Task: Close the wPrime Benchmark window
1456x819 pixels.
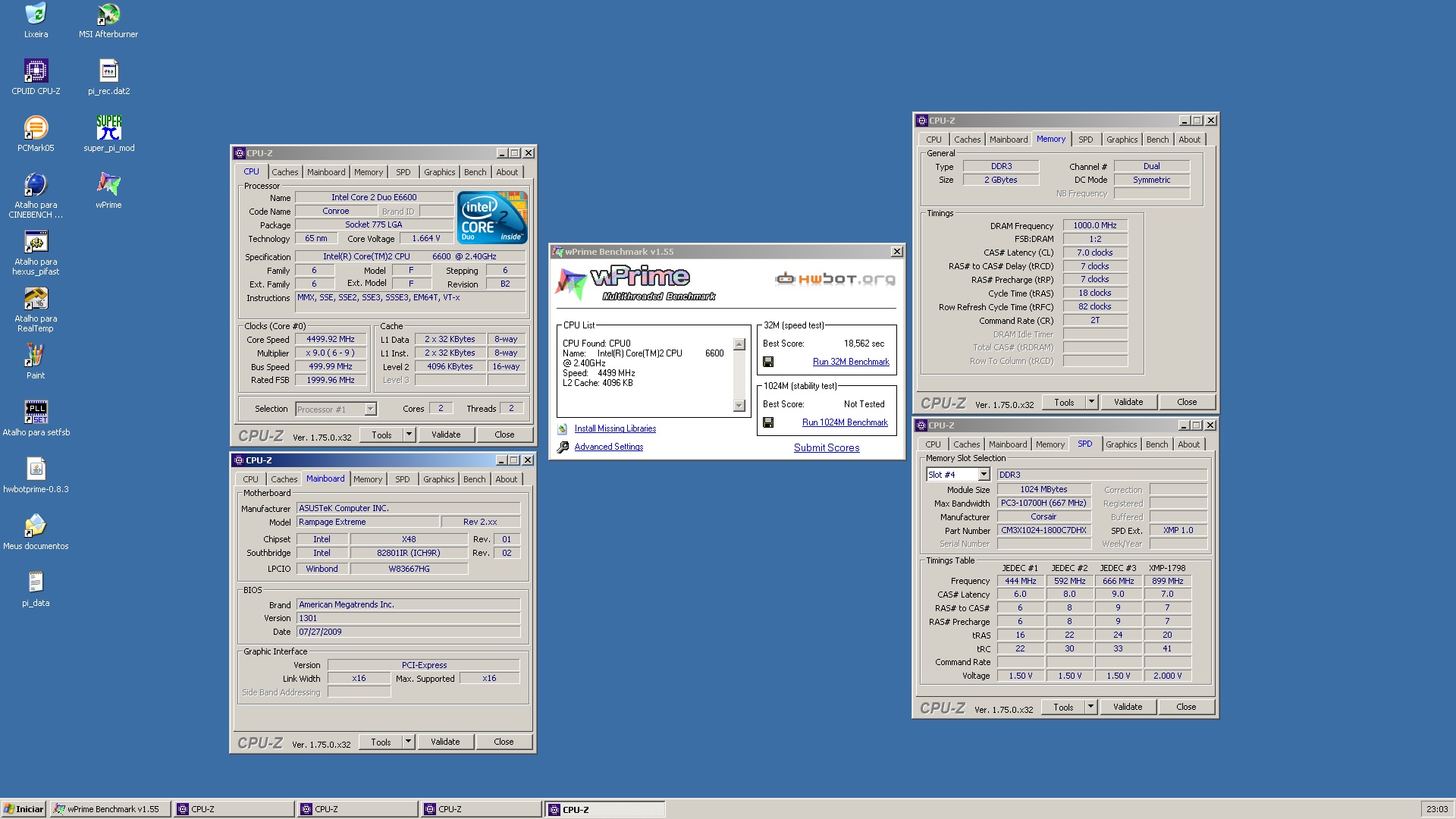Action: click(x=896, y=252)
